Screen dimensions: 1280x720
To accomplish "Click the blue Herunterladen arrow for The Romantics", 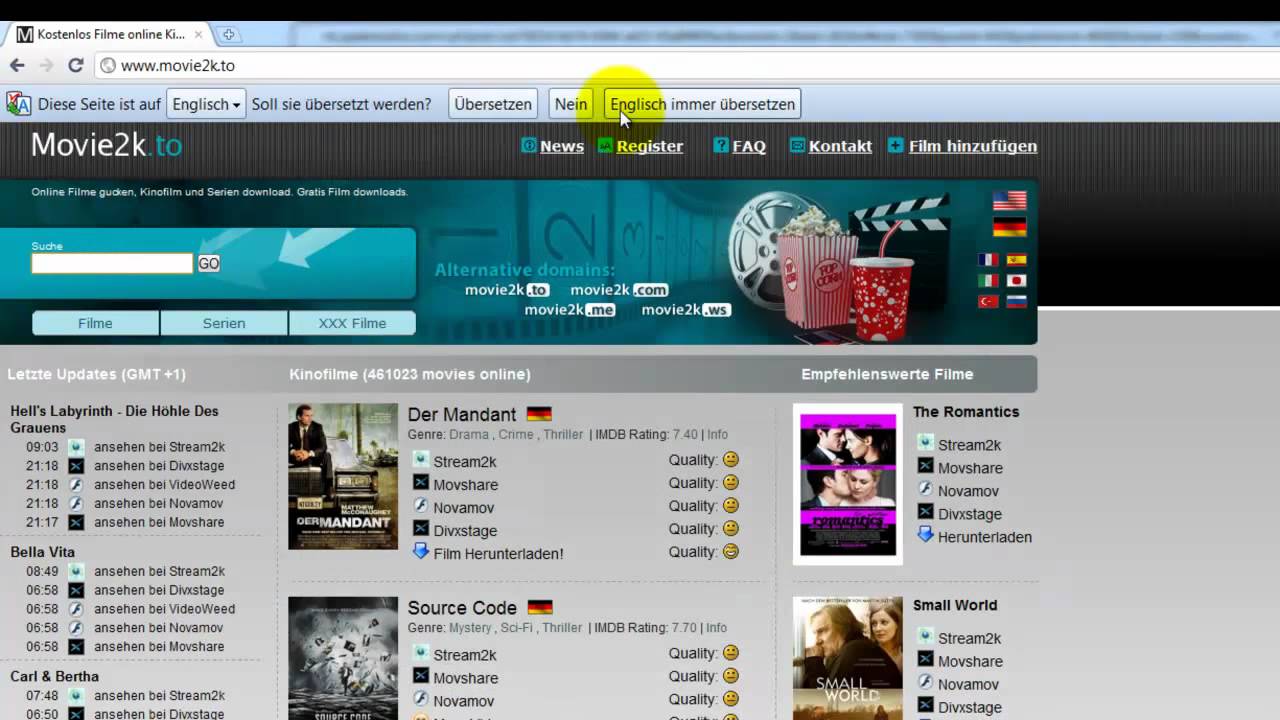I will (x=925, y=535).
